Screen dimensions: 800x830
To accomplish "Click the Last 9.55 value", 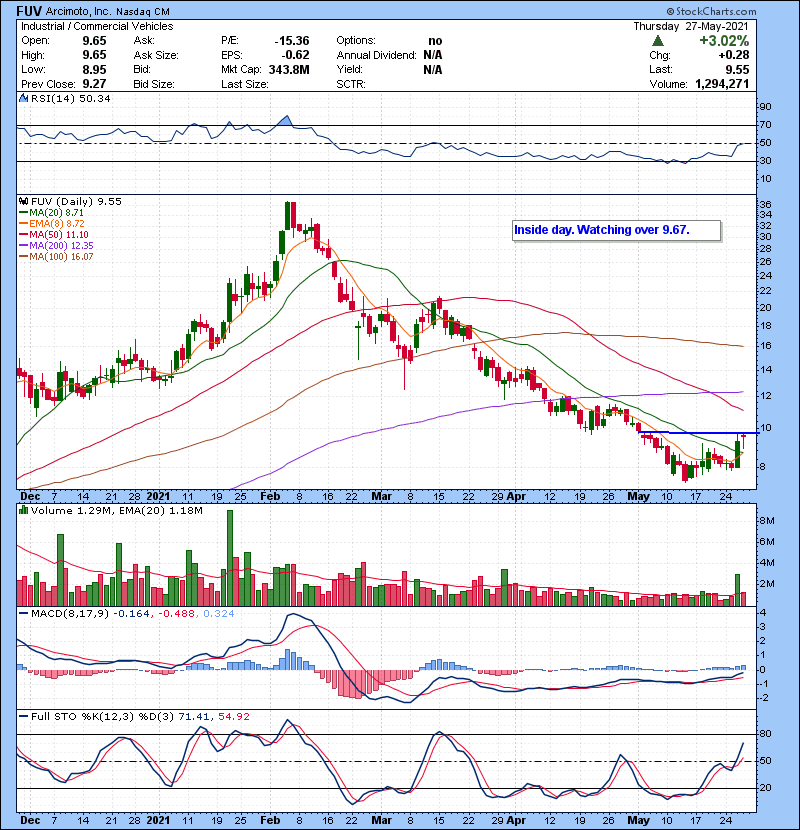I will (737, 70).
